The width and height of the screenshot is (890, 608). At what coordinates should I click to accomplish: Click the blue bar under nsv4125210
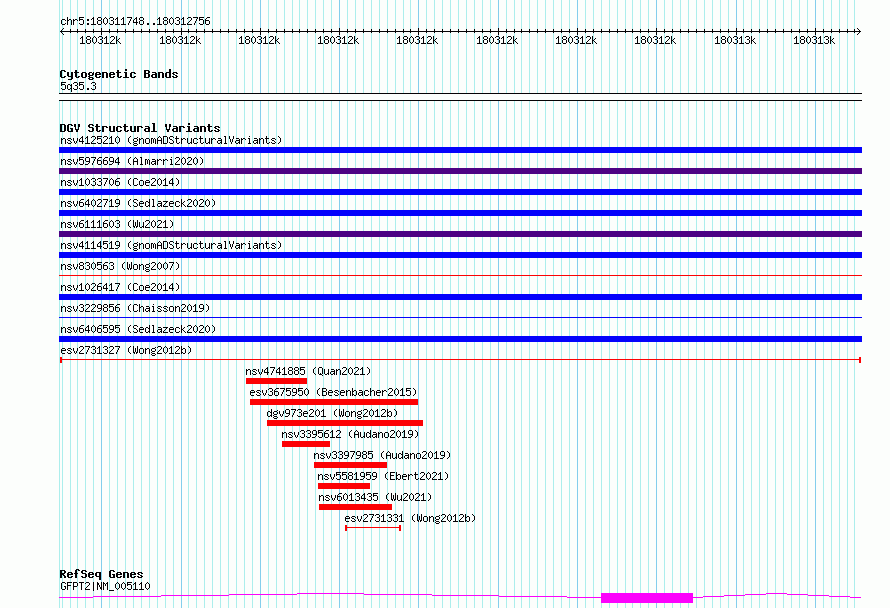460,150
